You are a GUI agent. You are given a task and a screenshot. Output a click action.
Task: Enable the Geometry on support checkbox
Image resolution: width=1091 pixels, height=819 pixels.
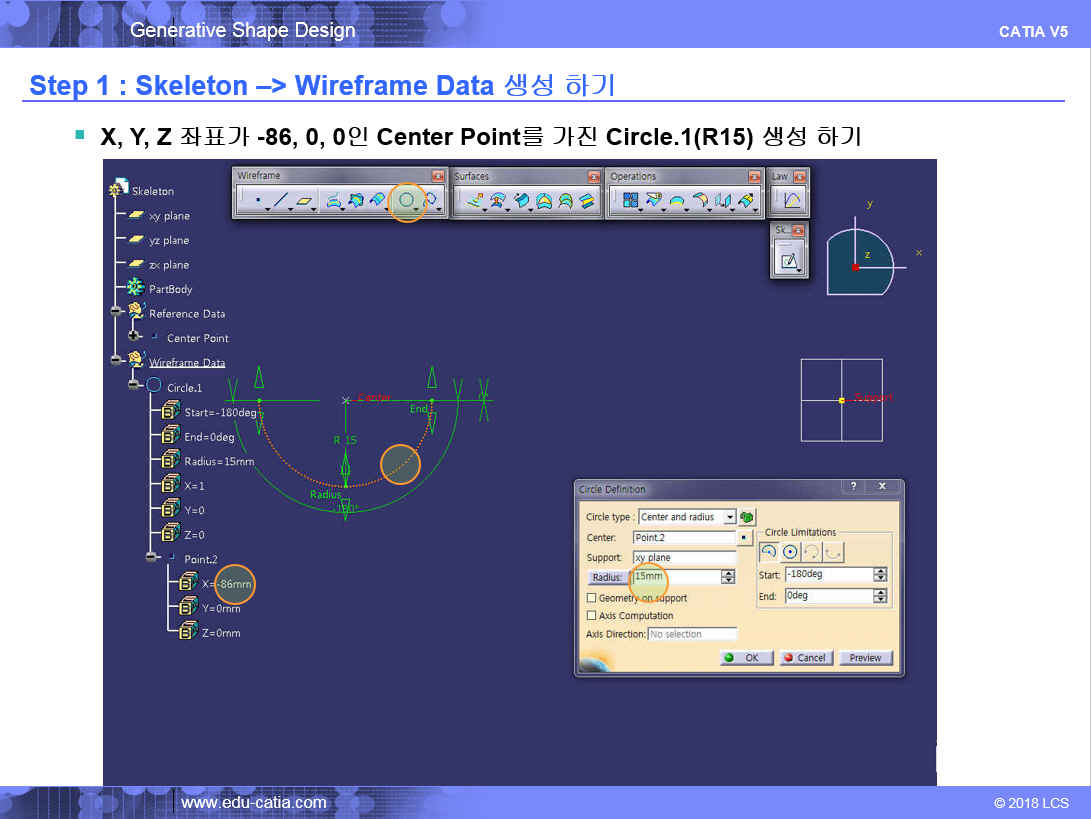[x=591, y=598]
